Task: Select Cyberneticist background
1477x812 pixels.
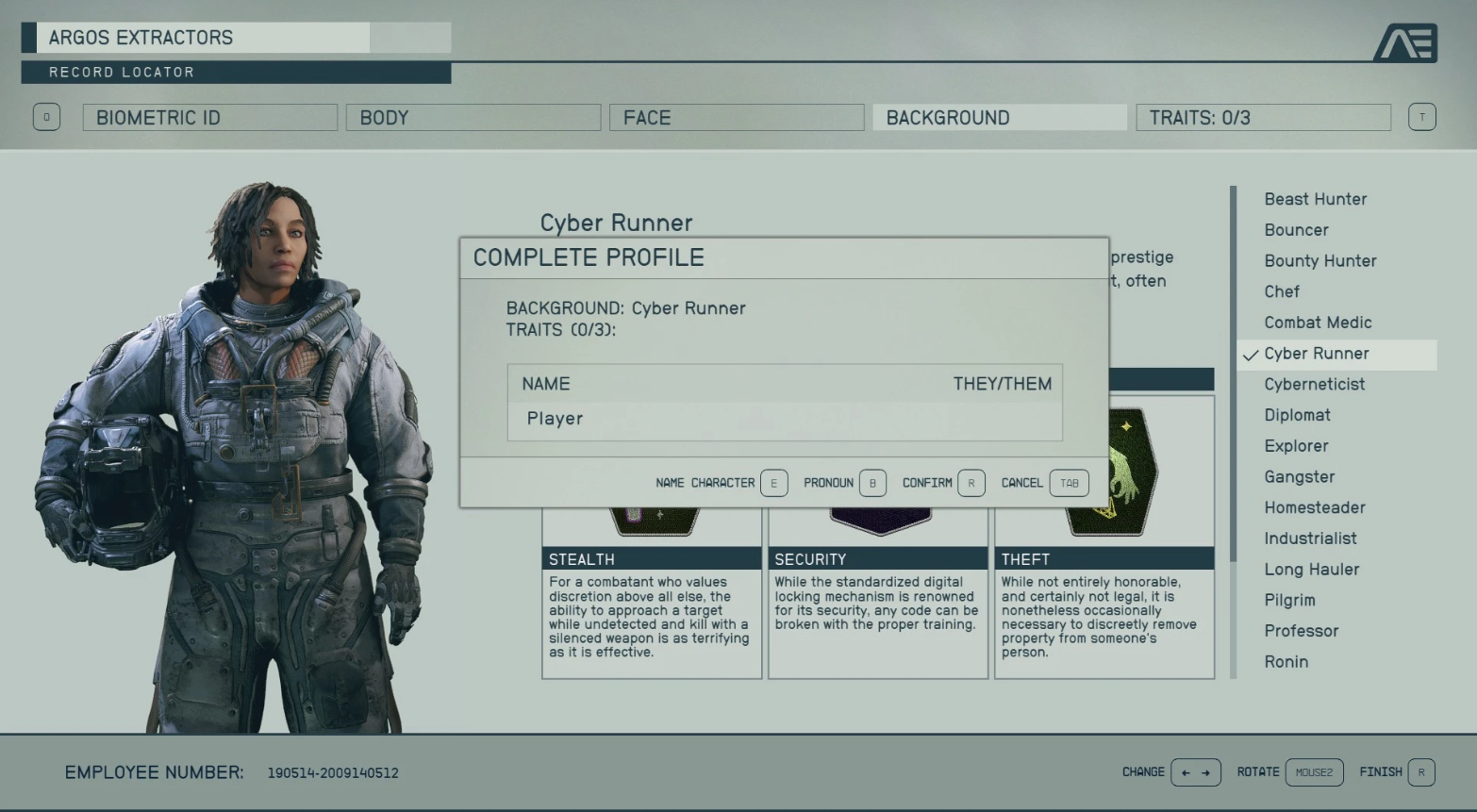Action: tap(1314, 385)
